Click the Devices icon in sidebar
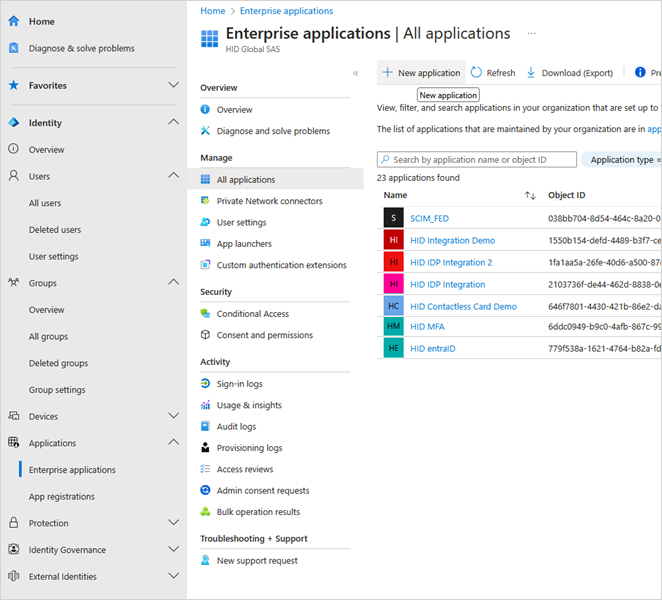The height and width of the screenshot is (600, 662). click(x=14, y=416)
